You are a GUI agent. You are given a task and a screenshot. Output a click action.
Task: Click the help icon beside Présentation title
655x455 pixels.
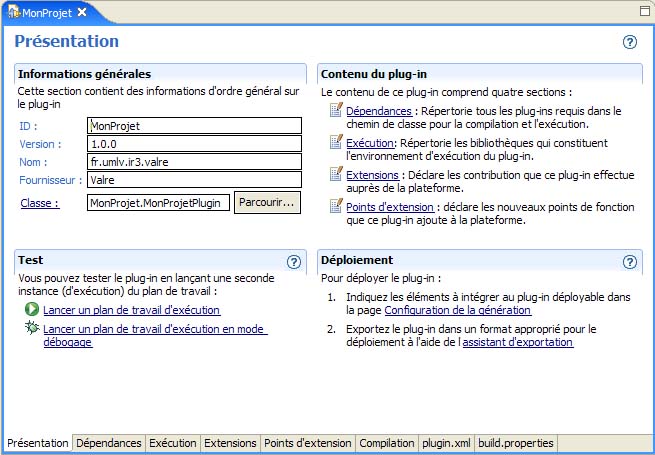[x=630, y=42]
